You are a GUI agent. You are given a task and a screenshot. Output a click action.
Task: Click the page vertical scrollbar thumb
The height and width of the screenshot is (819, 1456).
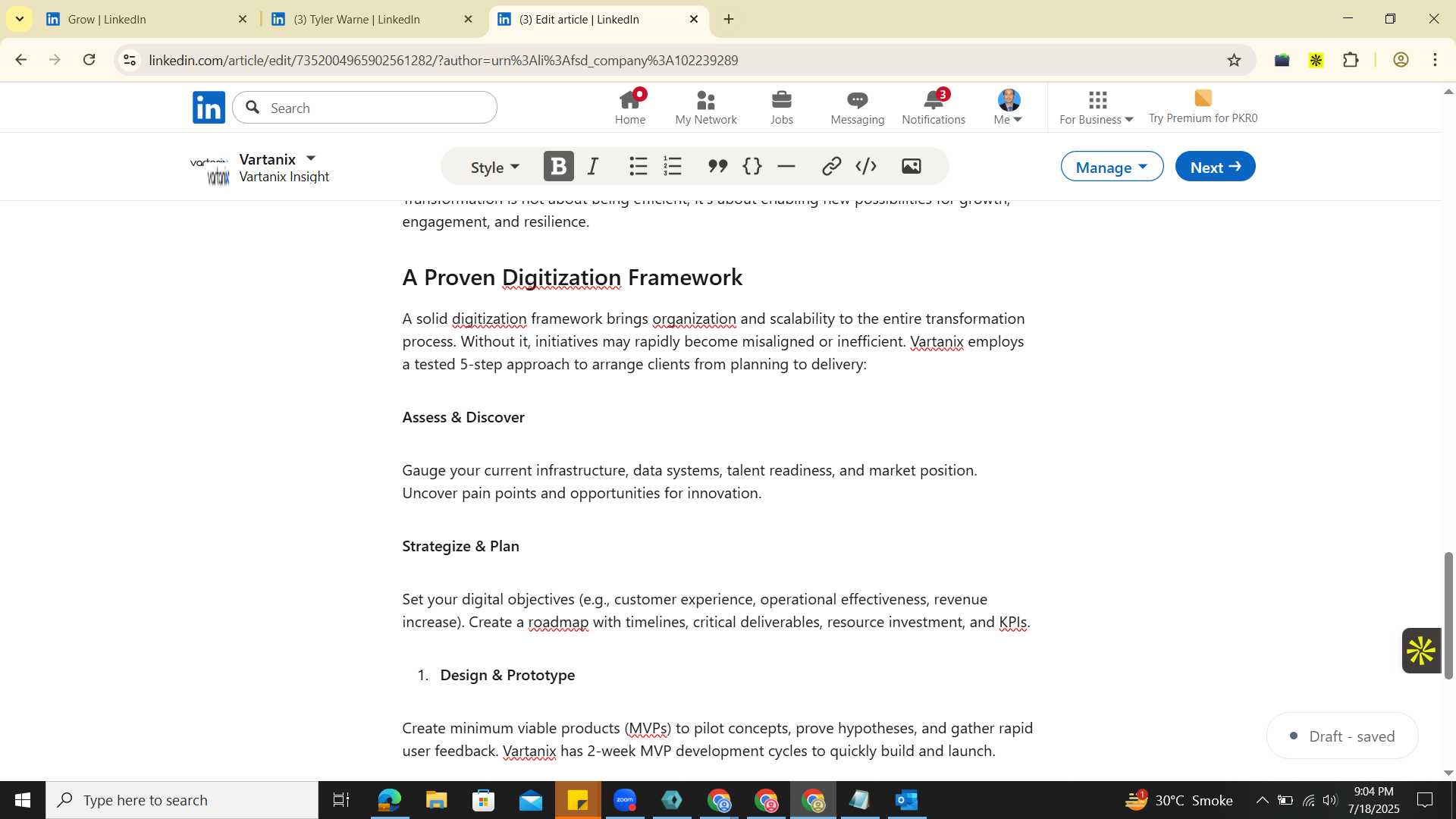click(x=1448, y=616)
